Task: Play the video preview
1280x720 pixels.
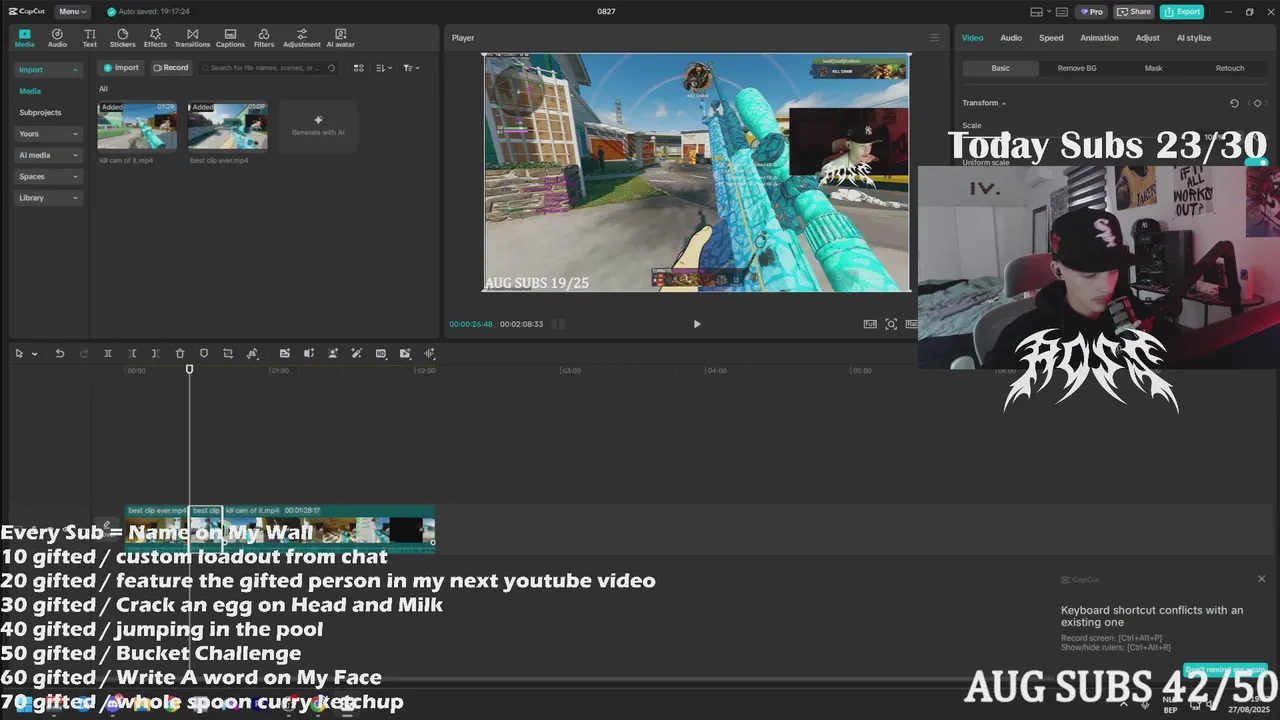Action: (x=697, y=324)
